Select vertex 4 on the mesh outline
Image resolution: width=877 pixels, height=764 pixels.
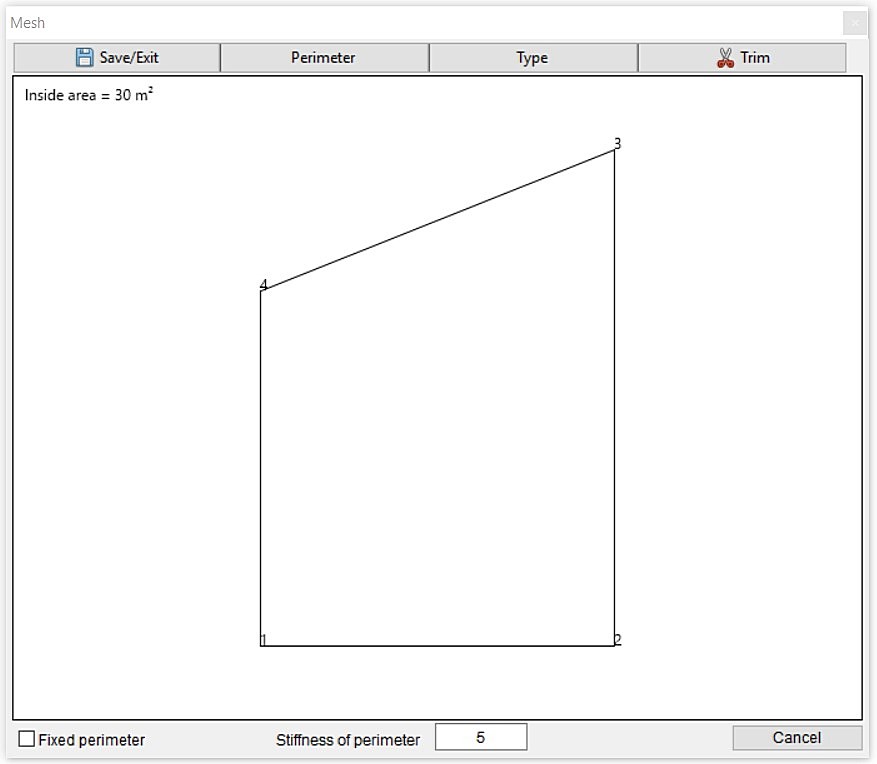[262, 290]
